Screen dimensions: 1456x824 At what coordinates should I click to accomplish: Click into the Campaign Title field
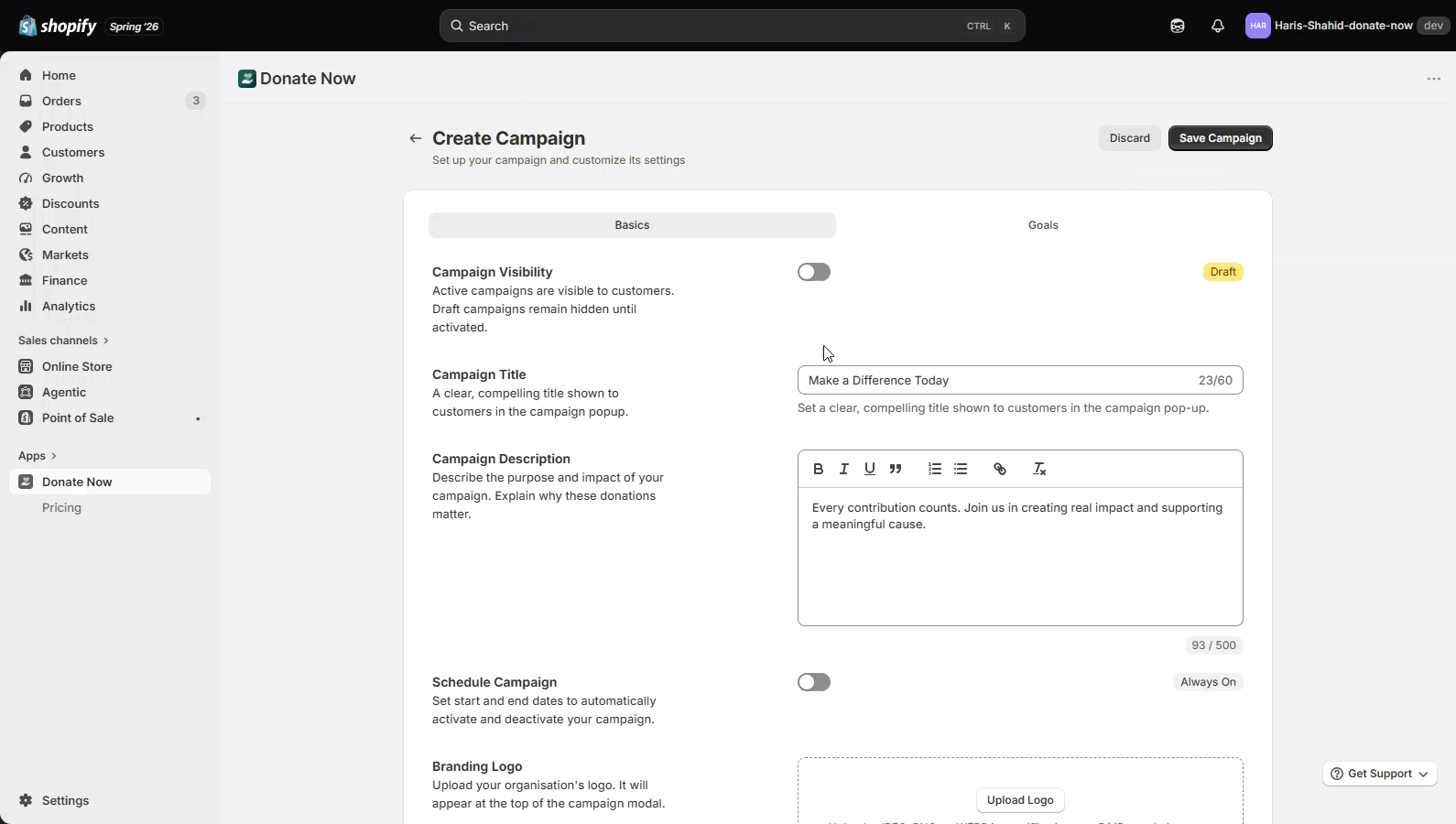pos(1020,380)
